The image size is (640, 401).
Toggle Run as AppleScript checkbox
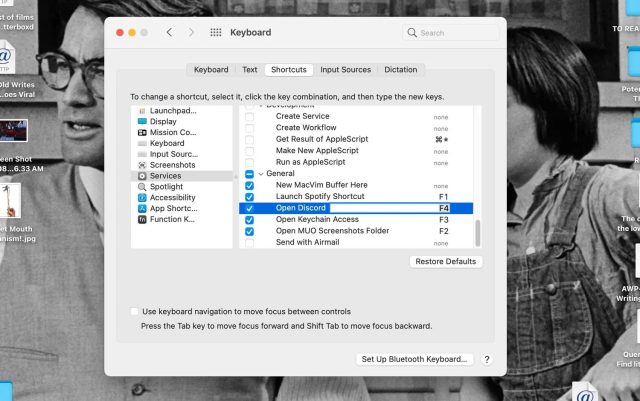tap(249, 163)
